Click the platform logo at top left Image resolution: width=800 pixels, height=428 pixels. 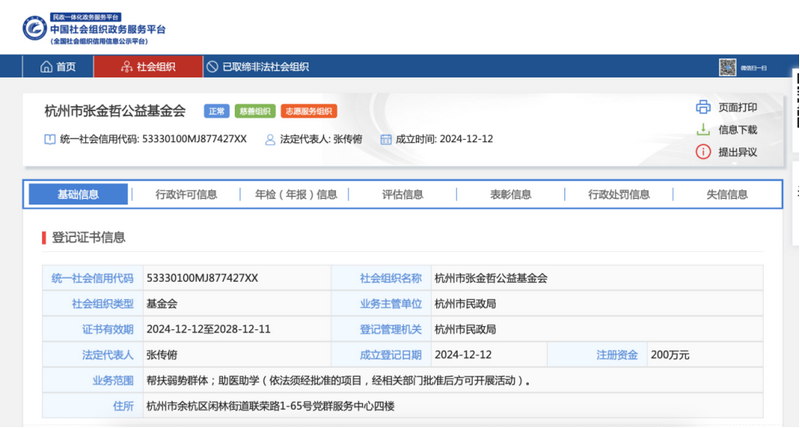(94, 29)
